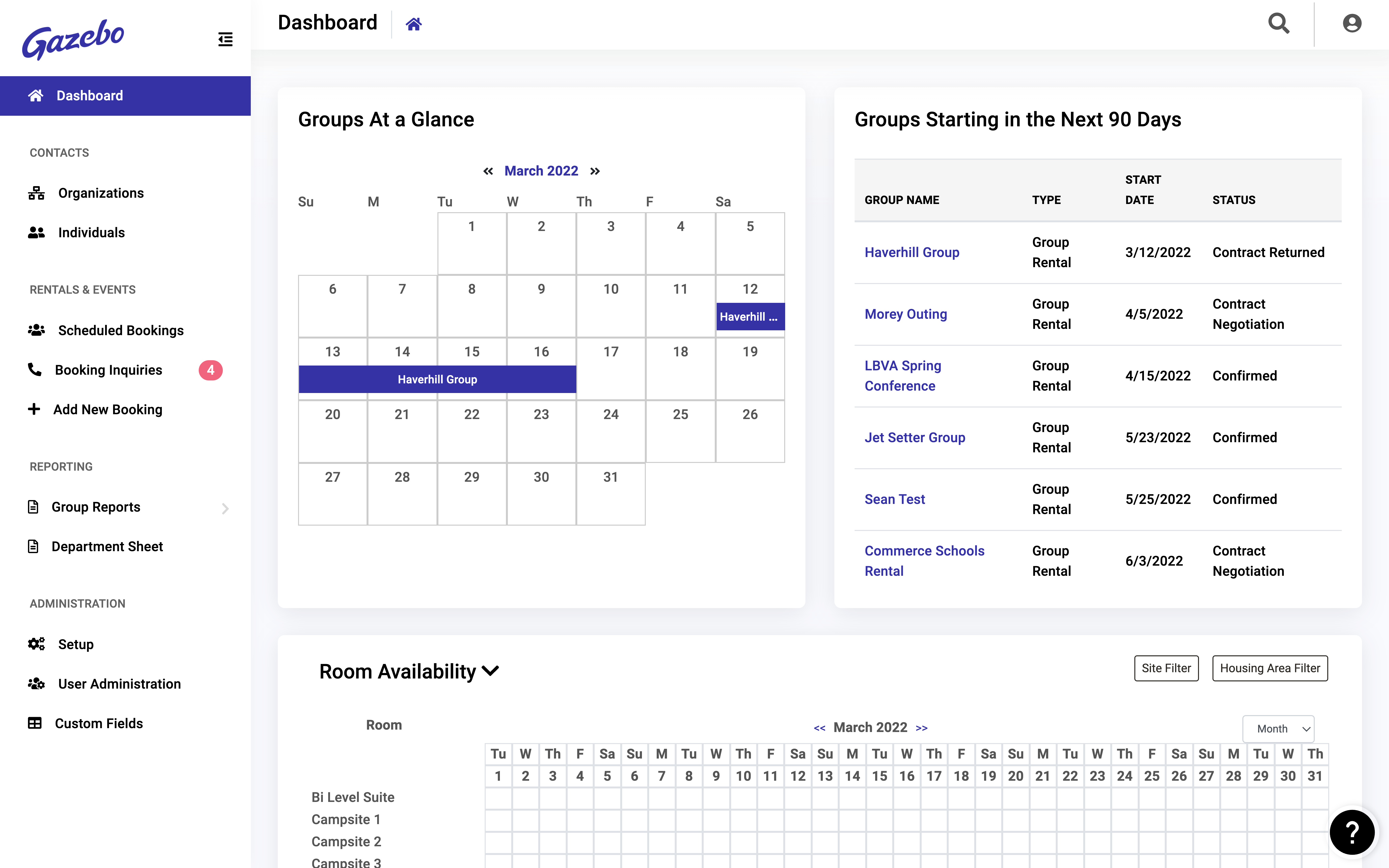Click the March 2022 calendar title link
Viewport: 1389px width, 868px height.
(541, 171)
